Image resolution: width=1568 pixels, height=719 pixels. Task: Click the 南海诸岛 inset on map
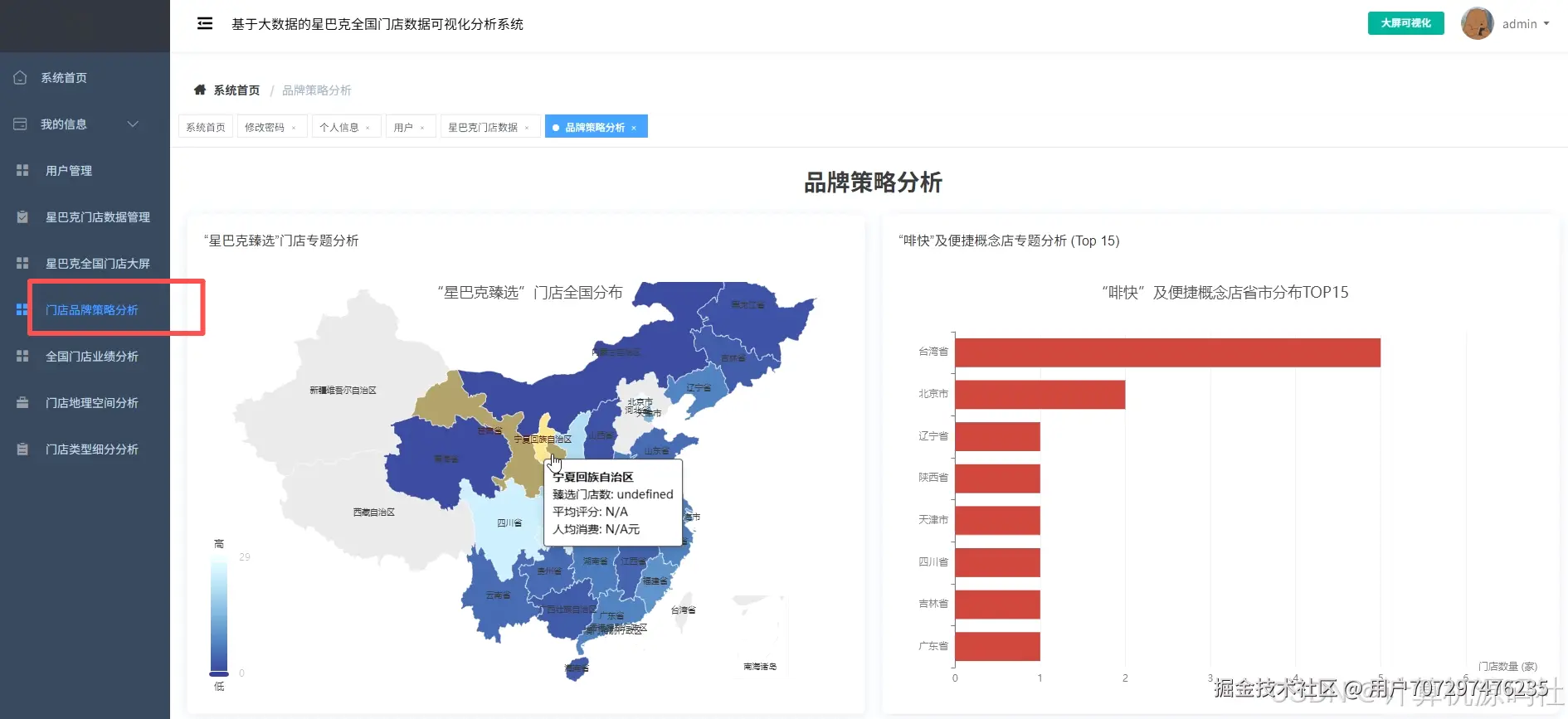point(760,634)
